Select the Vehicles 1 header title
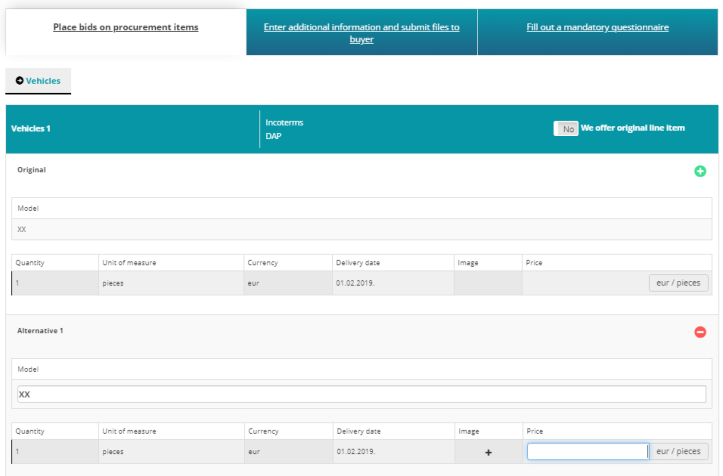 click(30, 129)
